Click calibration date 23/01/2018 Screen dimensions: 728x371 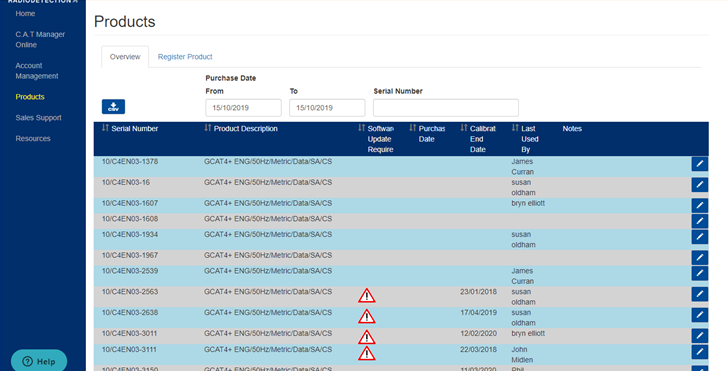(x=478, y=292)
